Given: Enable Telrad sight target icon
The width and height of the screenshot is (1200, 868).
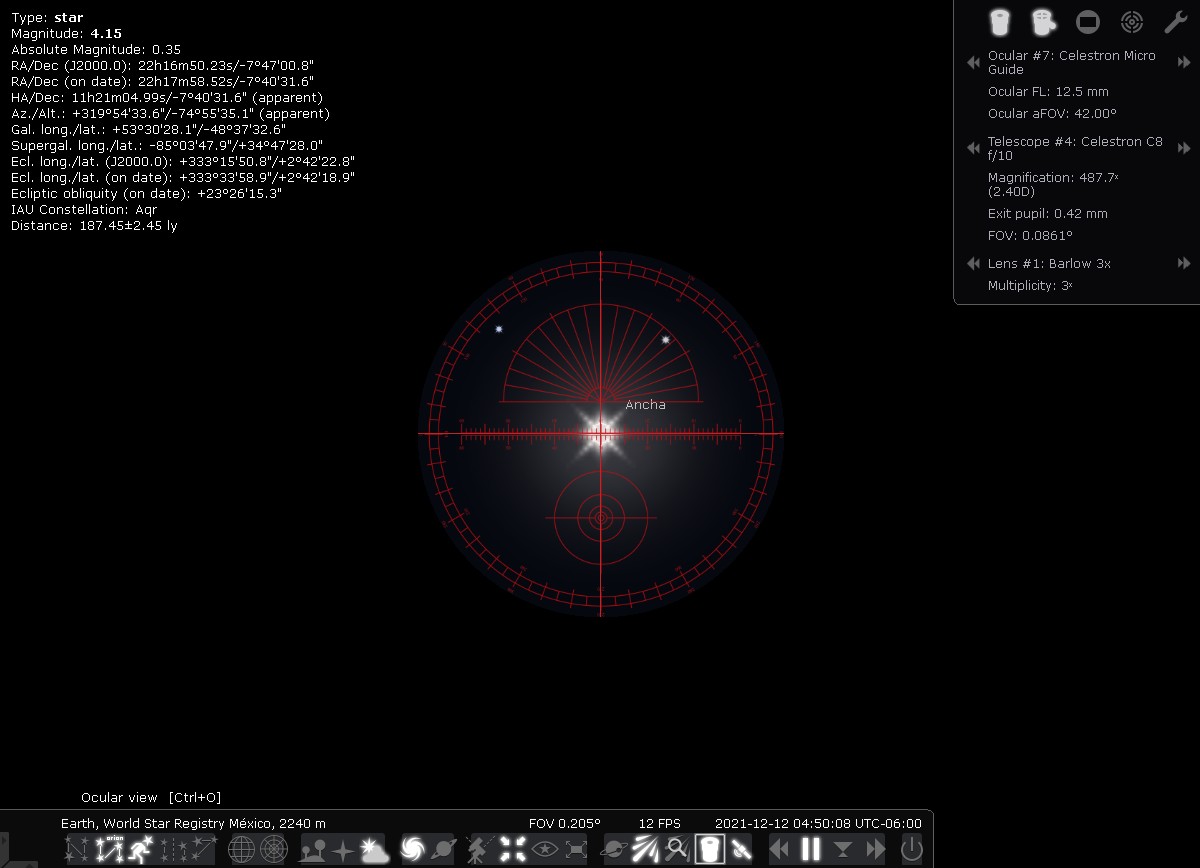Looking at the screenshot, I should click(x=1131, y=21).
